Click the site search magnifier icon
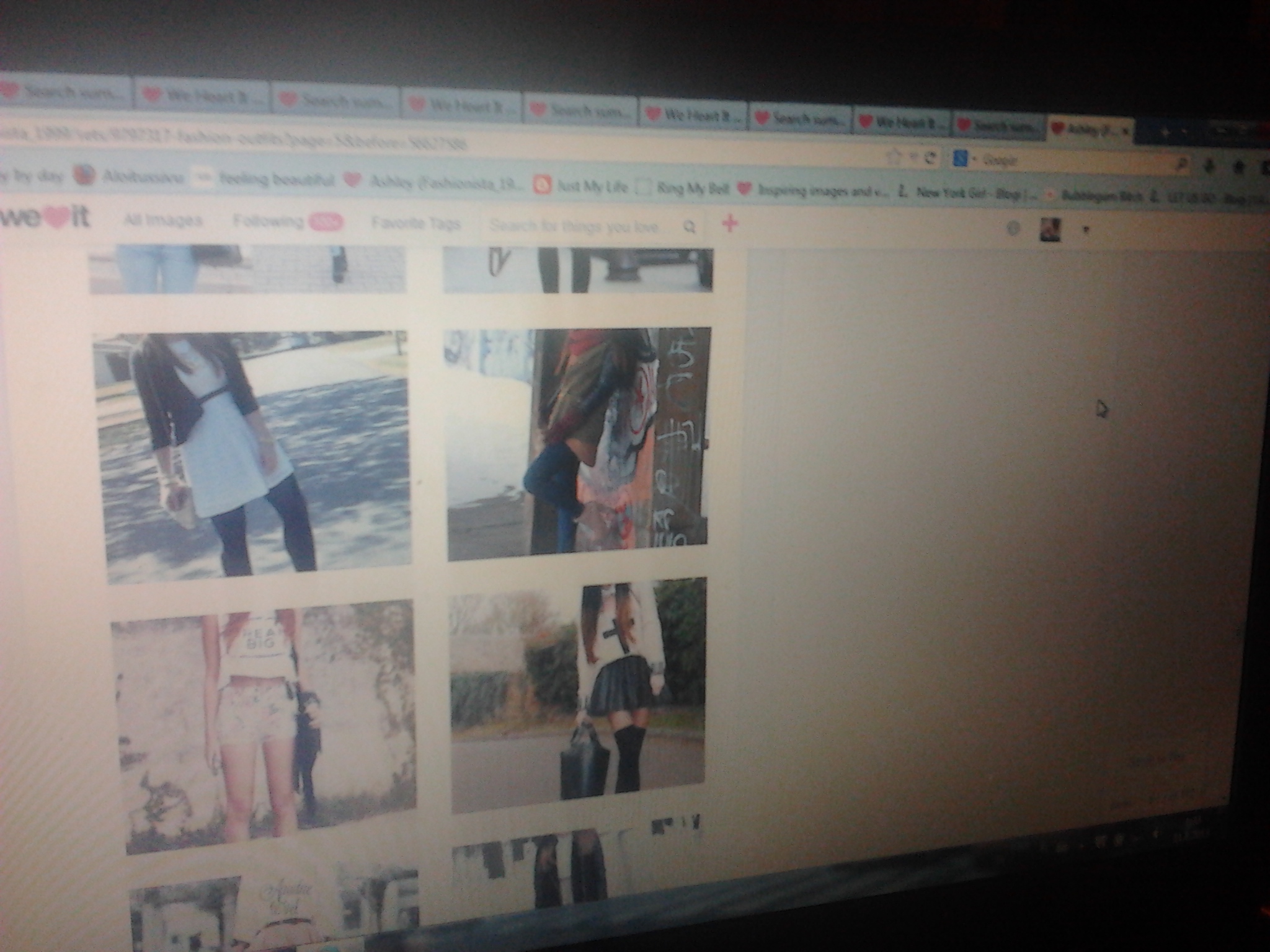This screenshot has height=952, width=1270. pyautogui.click(x=690, y=227)
